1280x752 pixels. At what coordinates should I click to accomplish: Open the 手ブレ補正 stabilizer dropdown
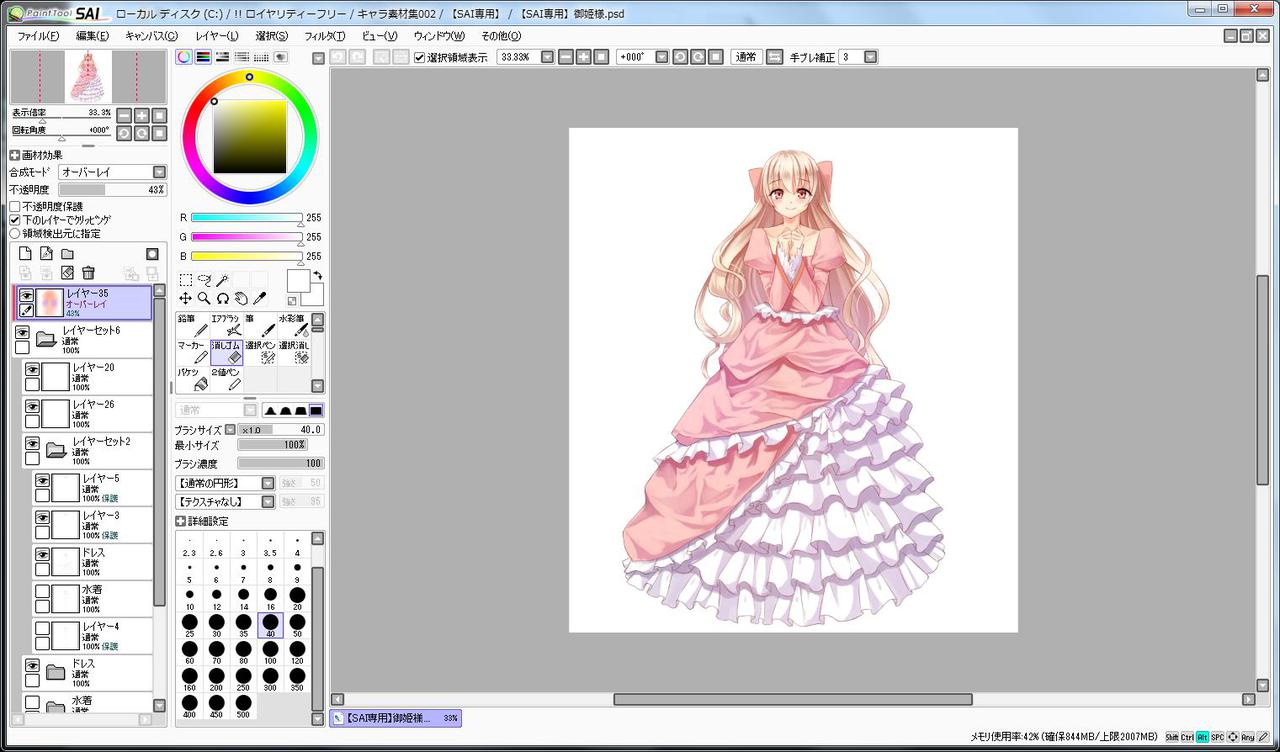pyautogui.click(x=871, y=57)
